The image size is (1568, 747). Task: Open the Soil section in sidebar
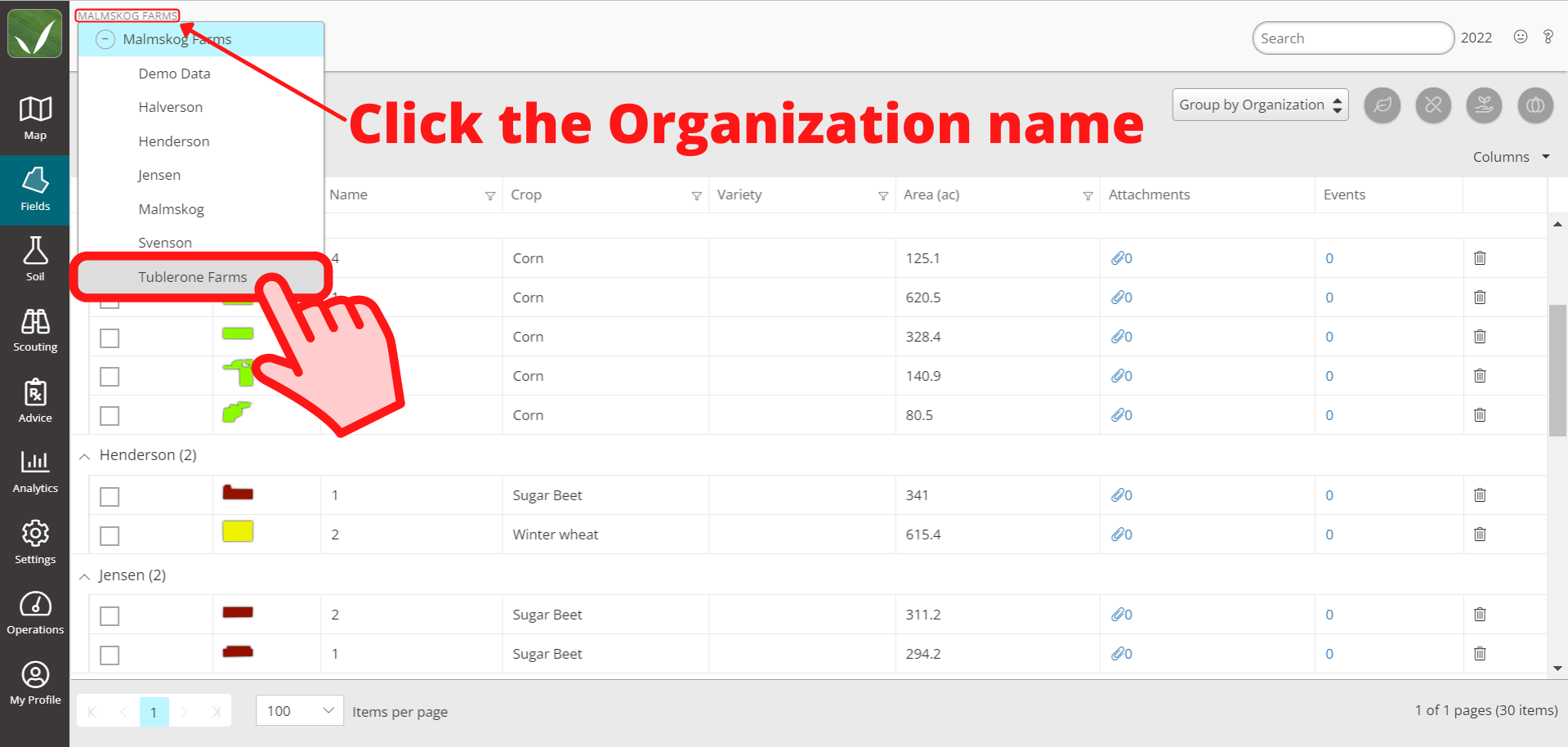pos(35,259)
